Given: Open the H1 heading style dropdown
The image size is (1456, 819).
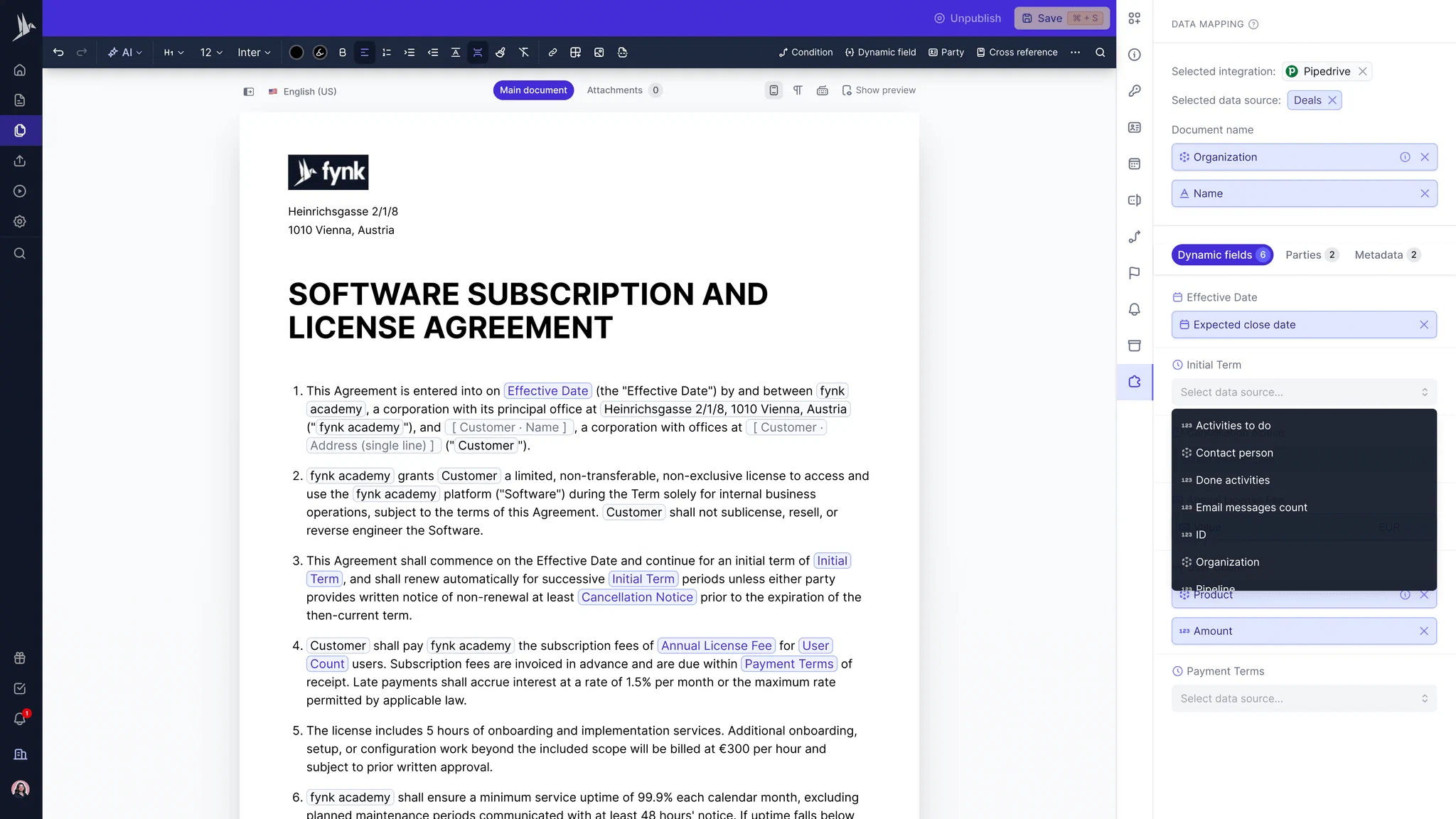Looking at the screenshot, I should click(x=173, y=53).
